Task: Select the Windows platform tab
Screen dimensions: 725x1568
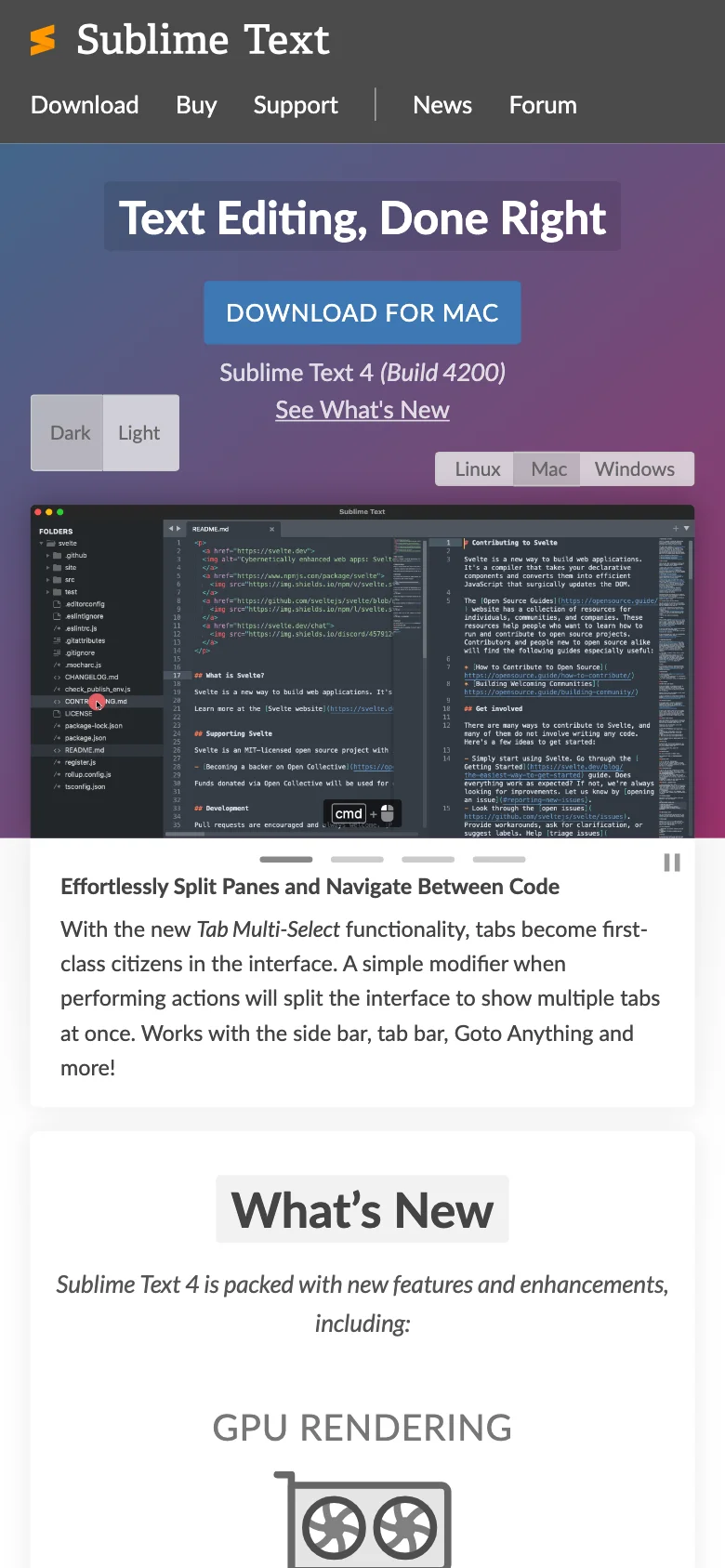Action: 636,469
